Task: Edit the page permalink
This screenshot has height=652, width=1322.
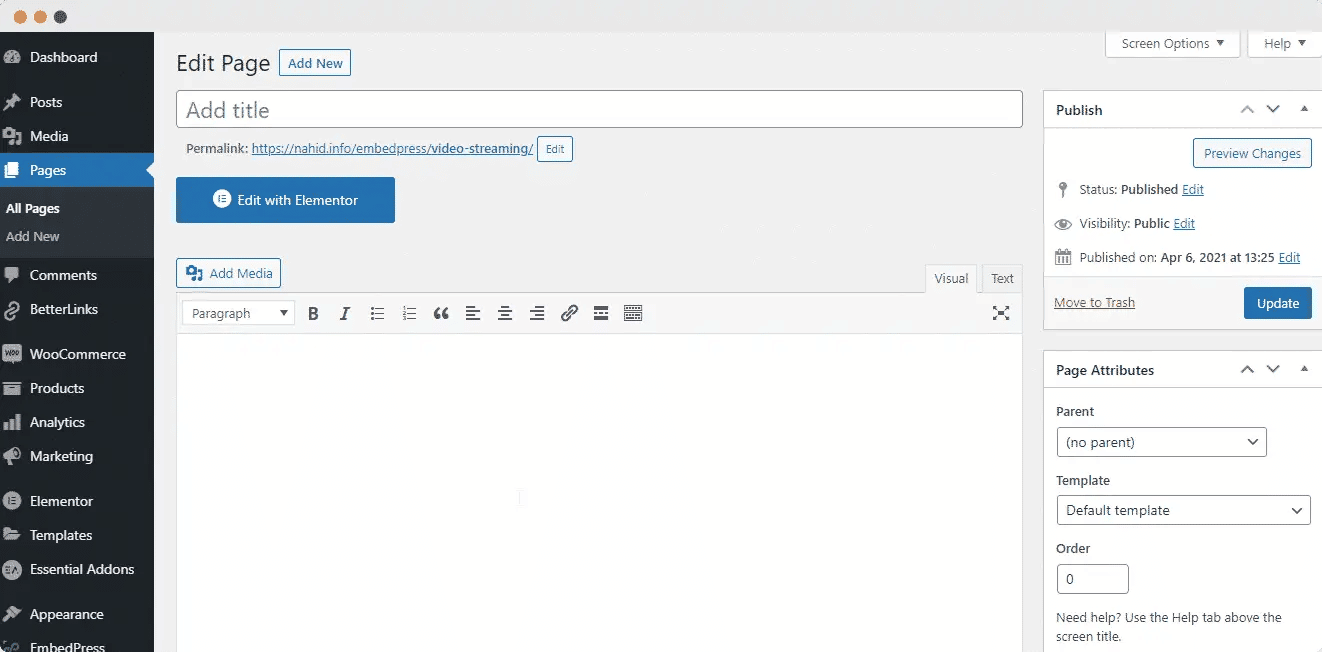Action: [555, 148]
